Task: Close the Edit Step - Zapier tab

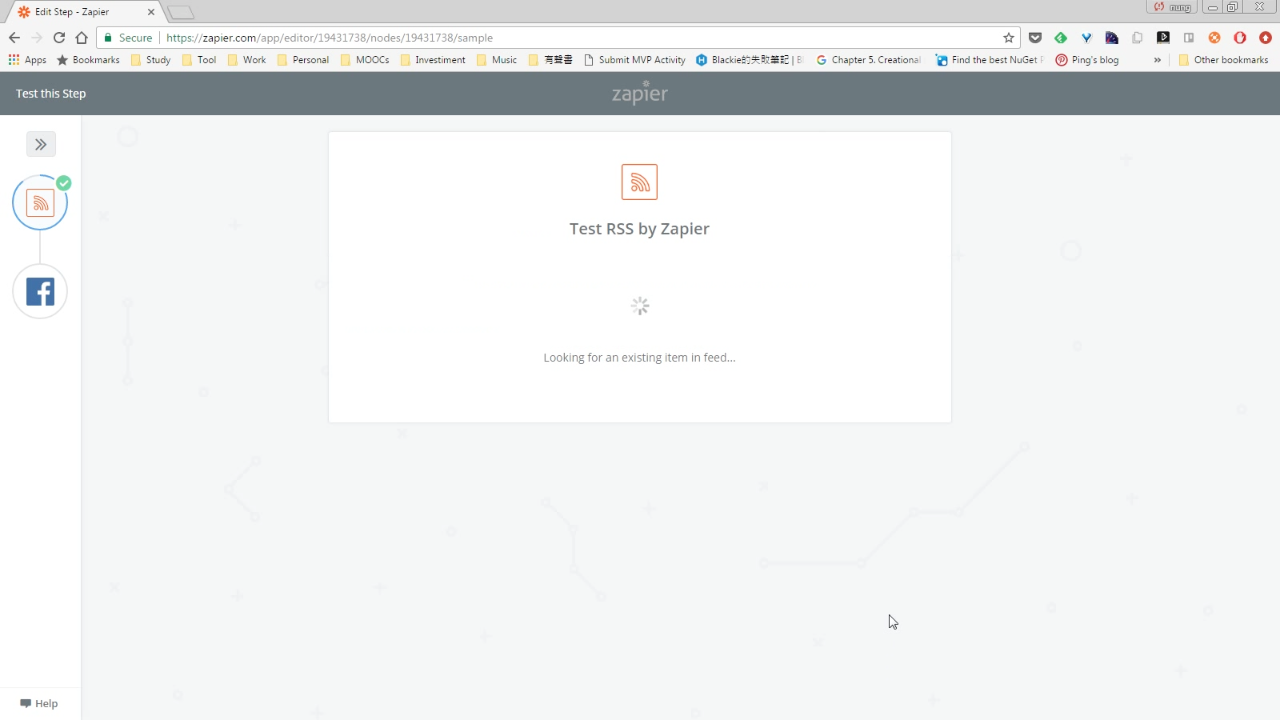Action: click(151, 12)
